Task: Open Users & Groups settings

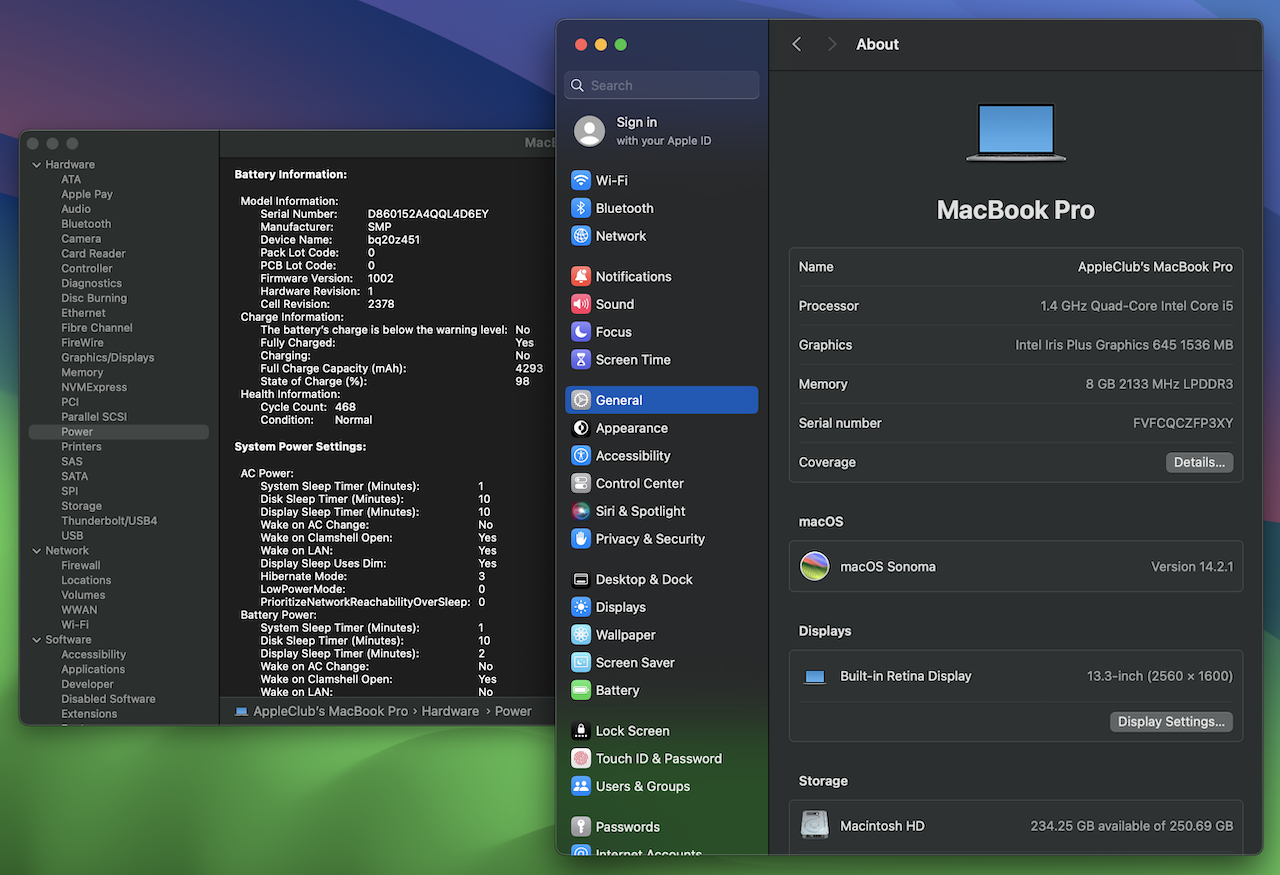Action: click(662, 786)
